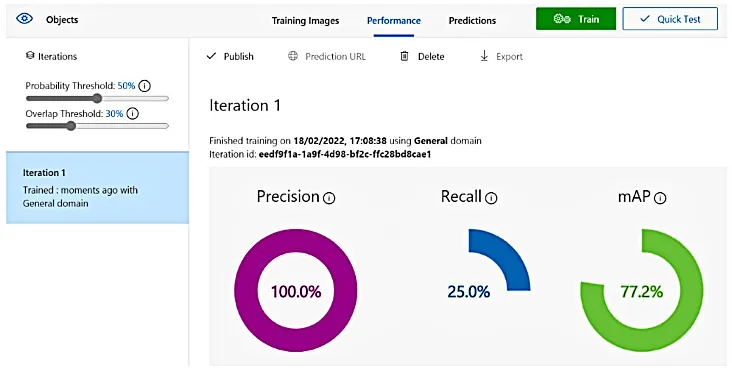
Task: Open the Recall info tooltip icon
Action: pos(491,198)
